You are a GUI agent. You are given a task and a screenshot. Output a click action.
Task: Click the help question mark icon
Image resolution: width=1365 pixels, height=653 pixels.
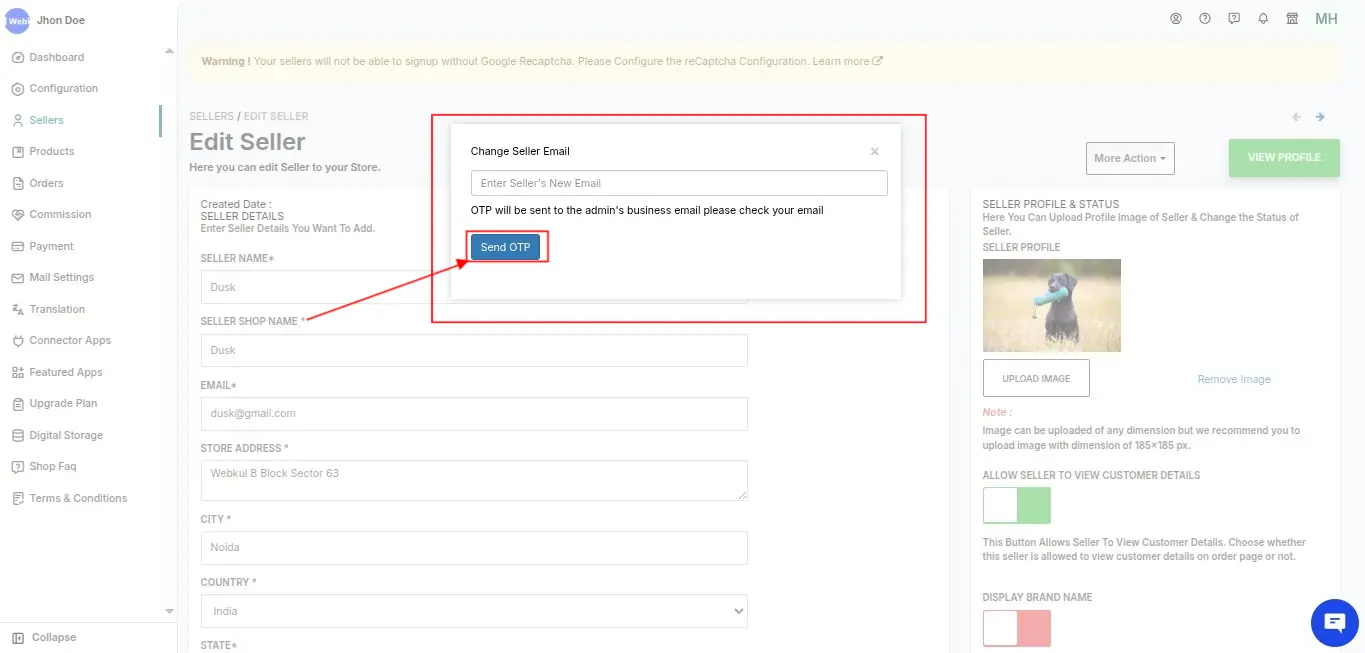point(1205,18)
